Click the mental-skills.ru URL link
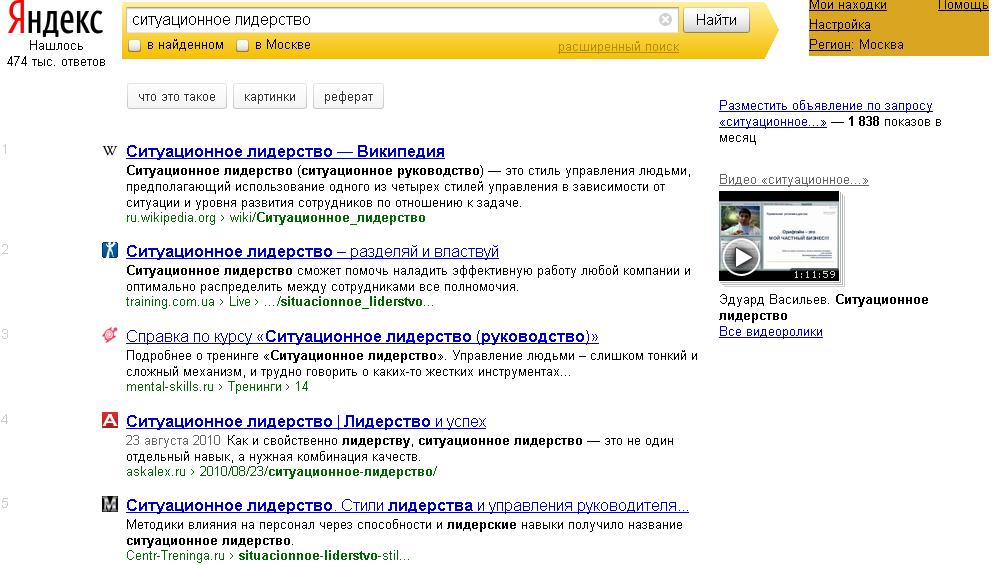 [170, 387]
